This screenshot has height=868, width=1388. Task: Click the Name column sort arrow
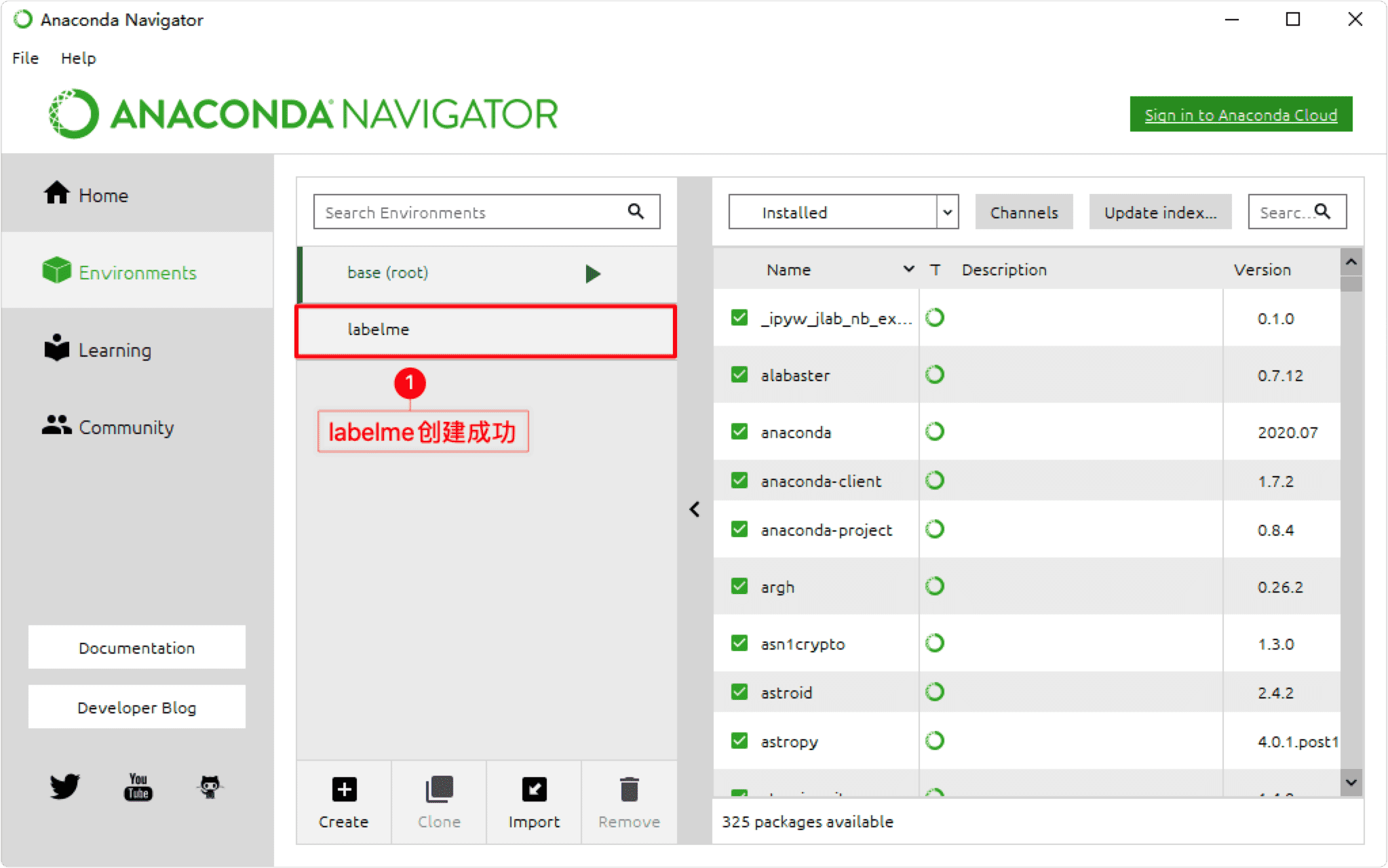[908, 269]
